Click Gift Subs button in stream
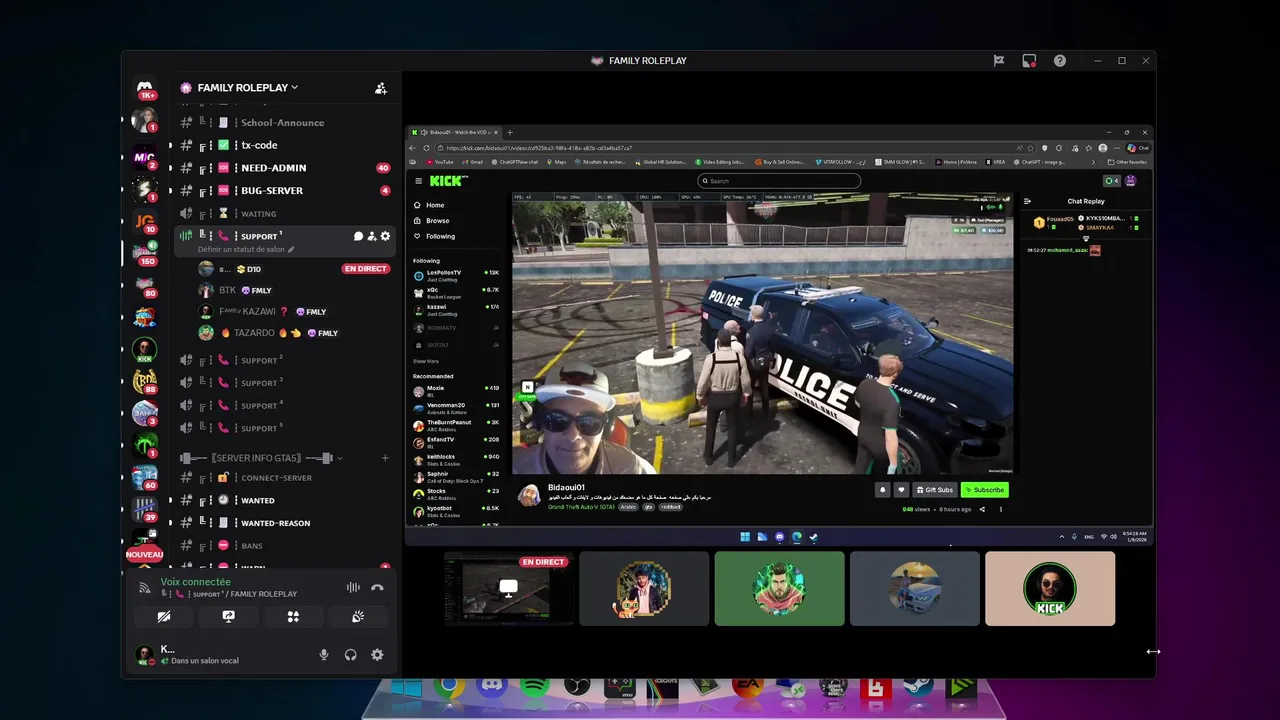The image size is (1280, 720). point(935,490)
